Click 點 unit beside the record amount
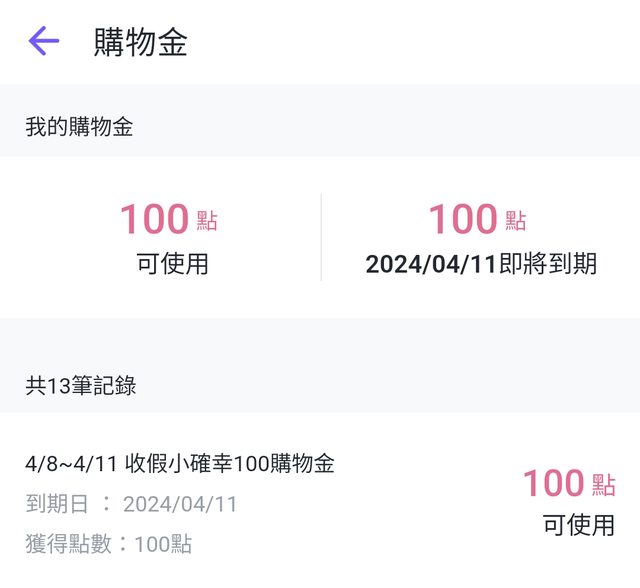Screen dimensions: 640x588 [604, 486]
